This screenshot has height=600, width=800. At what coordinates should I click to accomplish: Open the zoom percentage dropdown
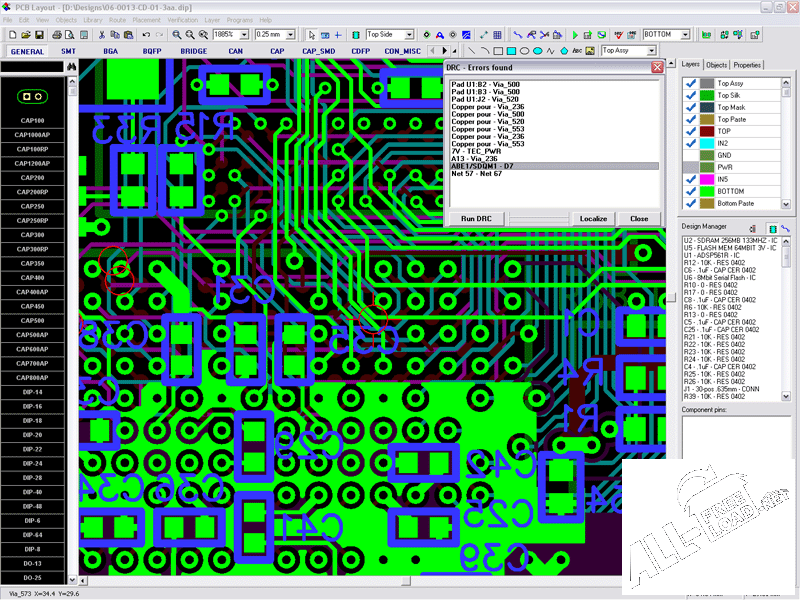click(244, 34)
